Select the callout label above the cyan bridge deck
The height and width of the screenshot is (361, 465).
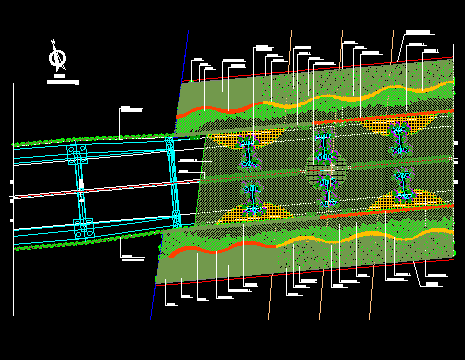[x=131, y=109]
